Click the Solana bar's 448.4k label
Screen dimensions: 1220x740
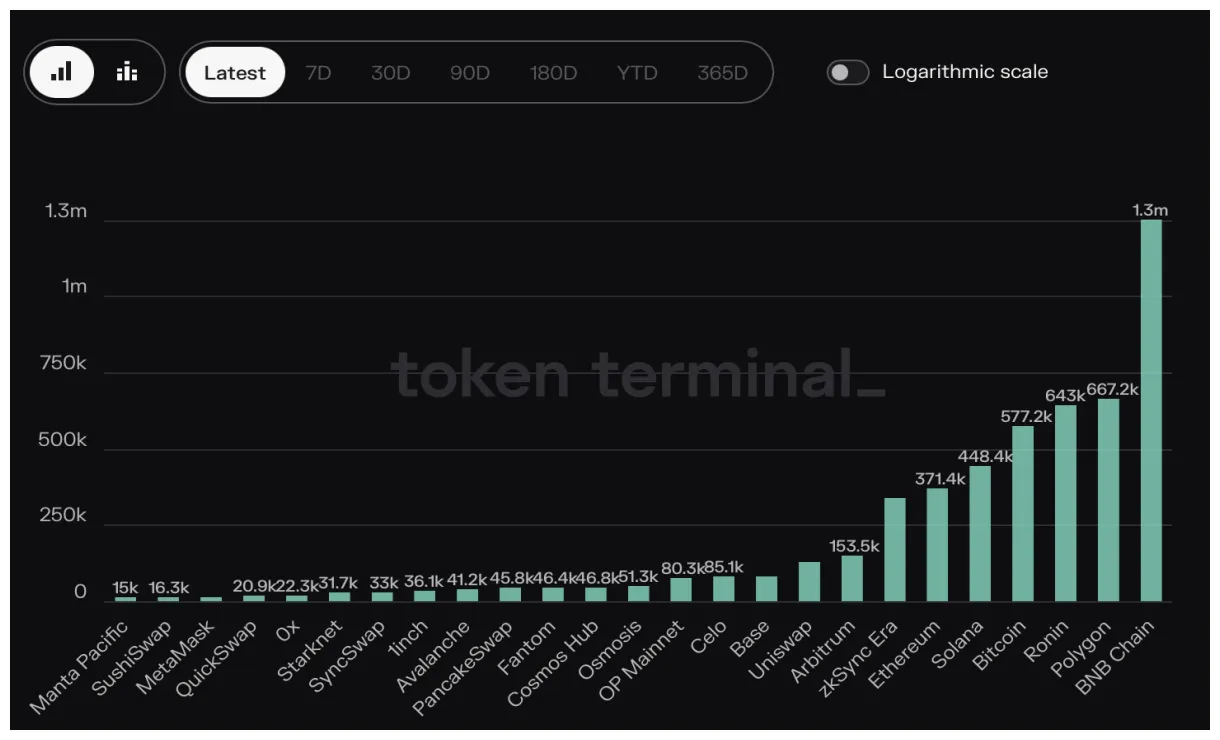(984, 455)
